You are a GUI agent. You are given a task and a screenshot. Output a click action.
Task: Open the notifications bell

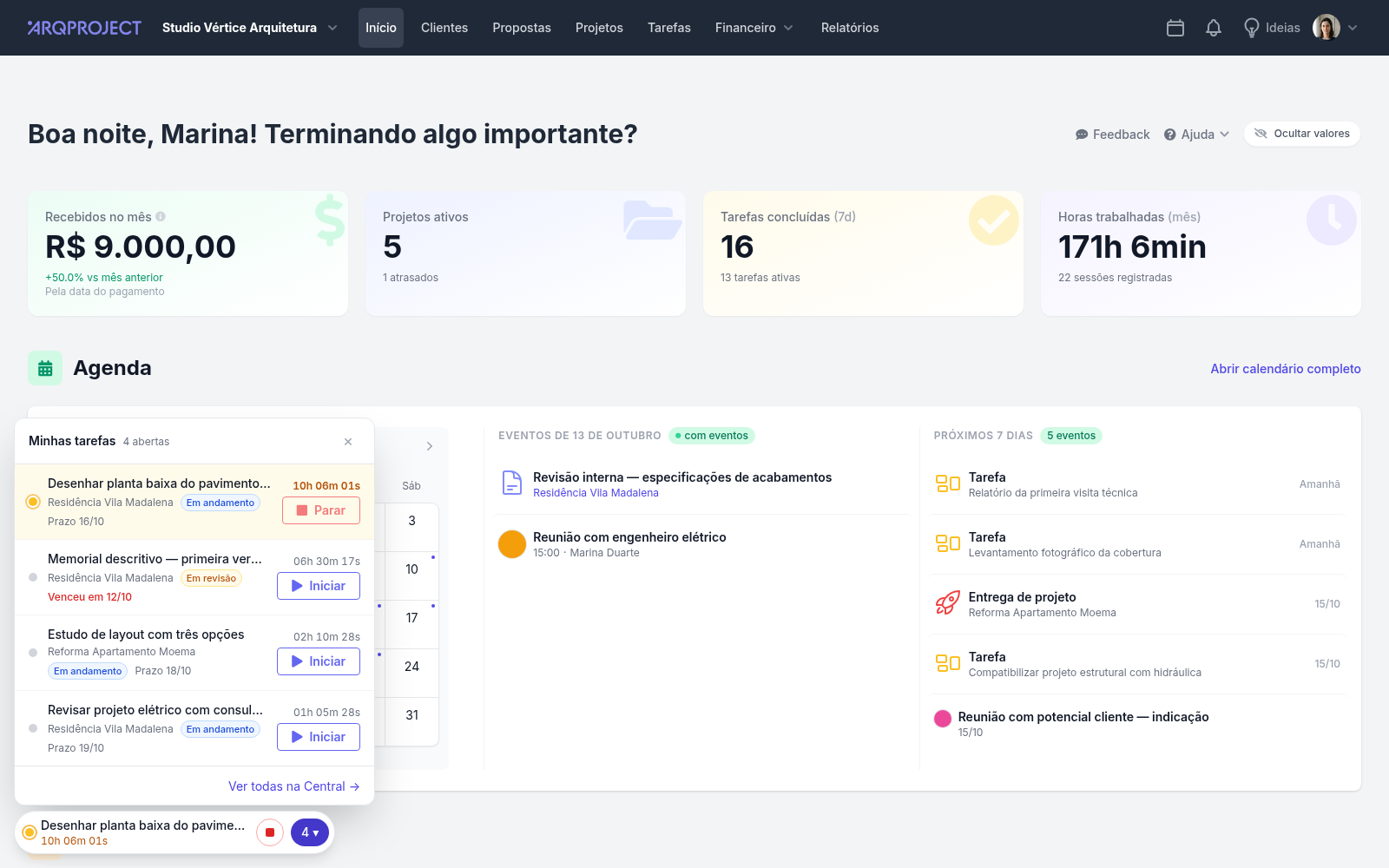click(1214, 28)
